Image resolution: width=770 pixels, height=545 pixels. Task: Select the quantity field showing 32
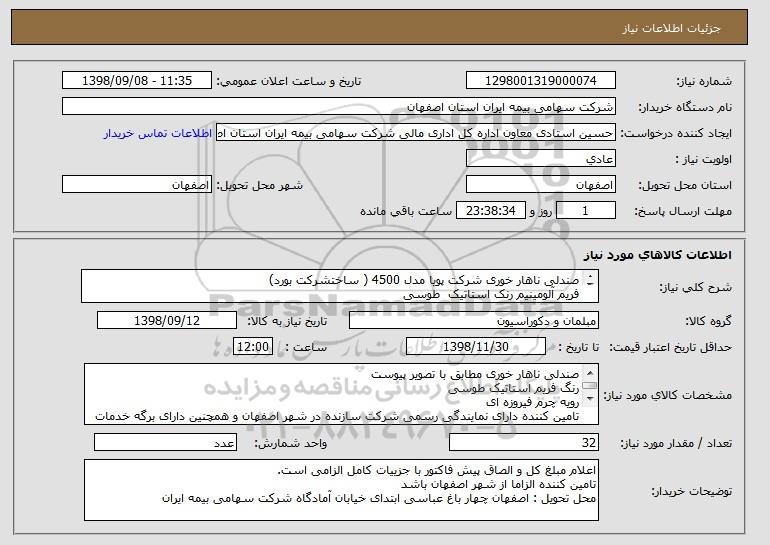(524, 442)
